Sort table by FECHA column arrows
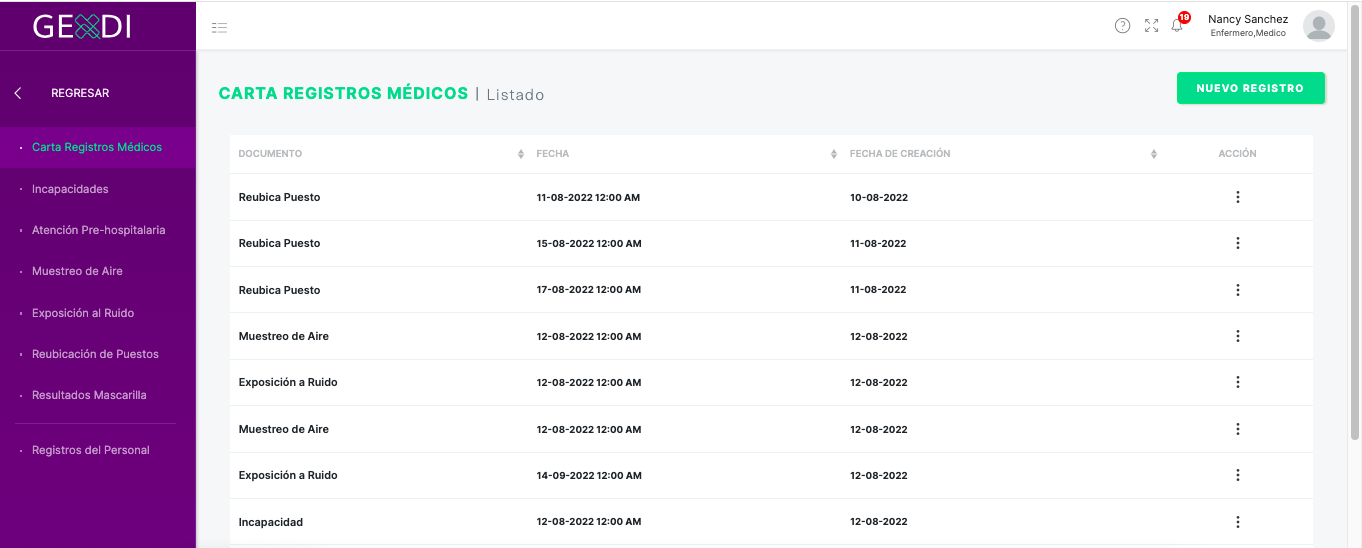The height and width of the screenshot is (548, 1362). (x=834, y=154)
